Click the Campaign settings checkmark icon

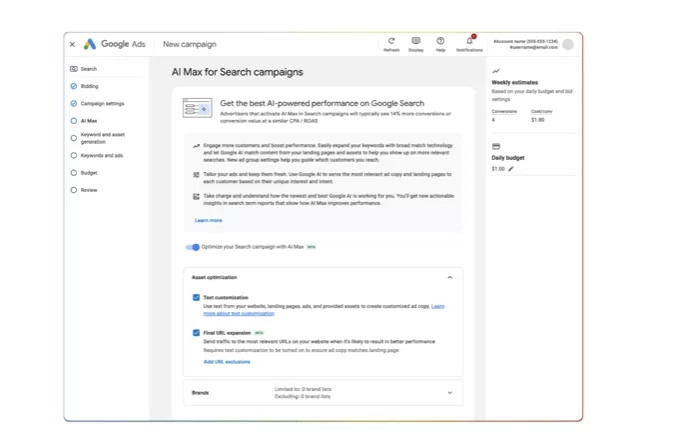74,104
